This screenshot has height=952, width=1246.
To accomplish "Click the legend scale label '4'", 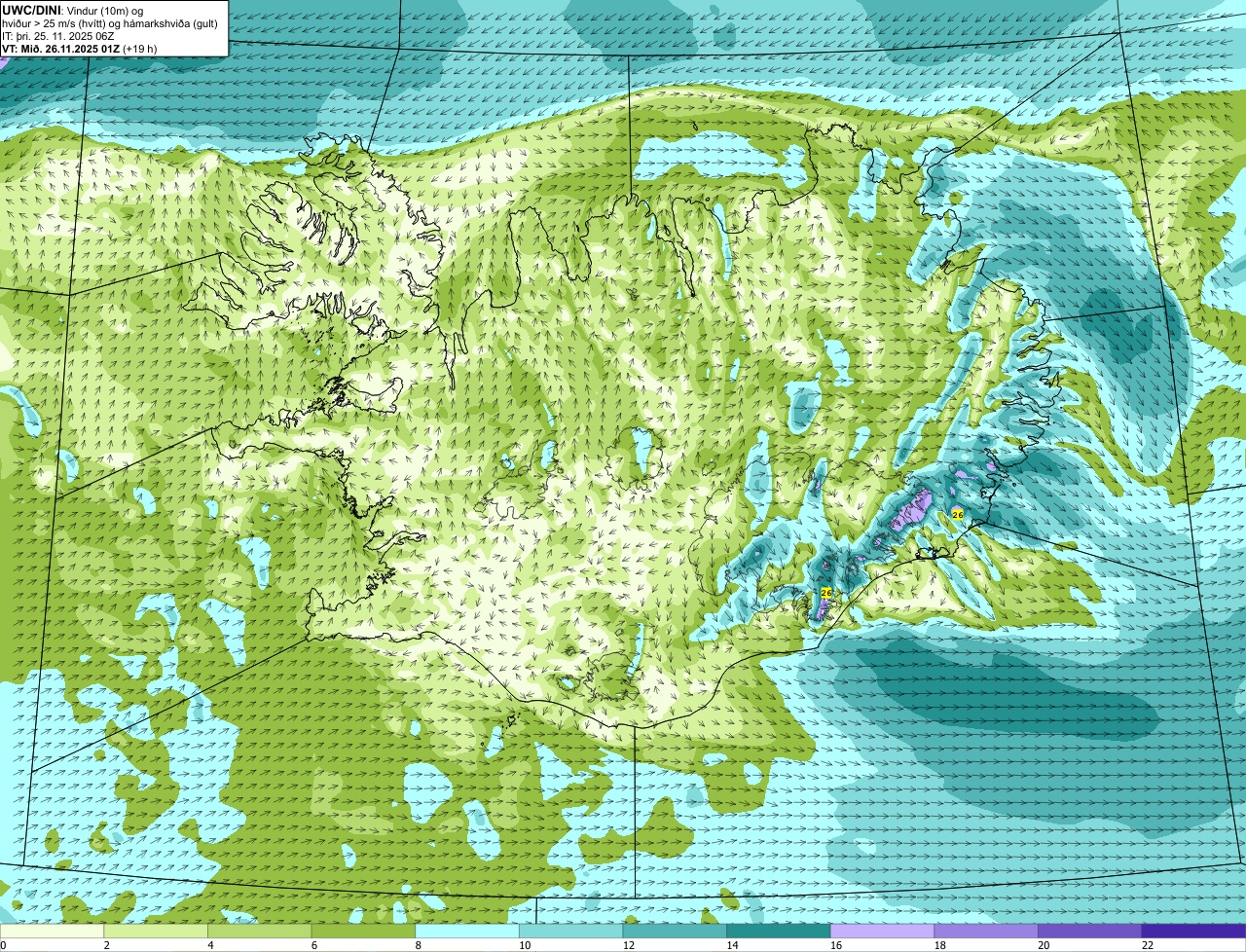I will (210, 945).
